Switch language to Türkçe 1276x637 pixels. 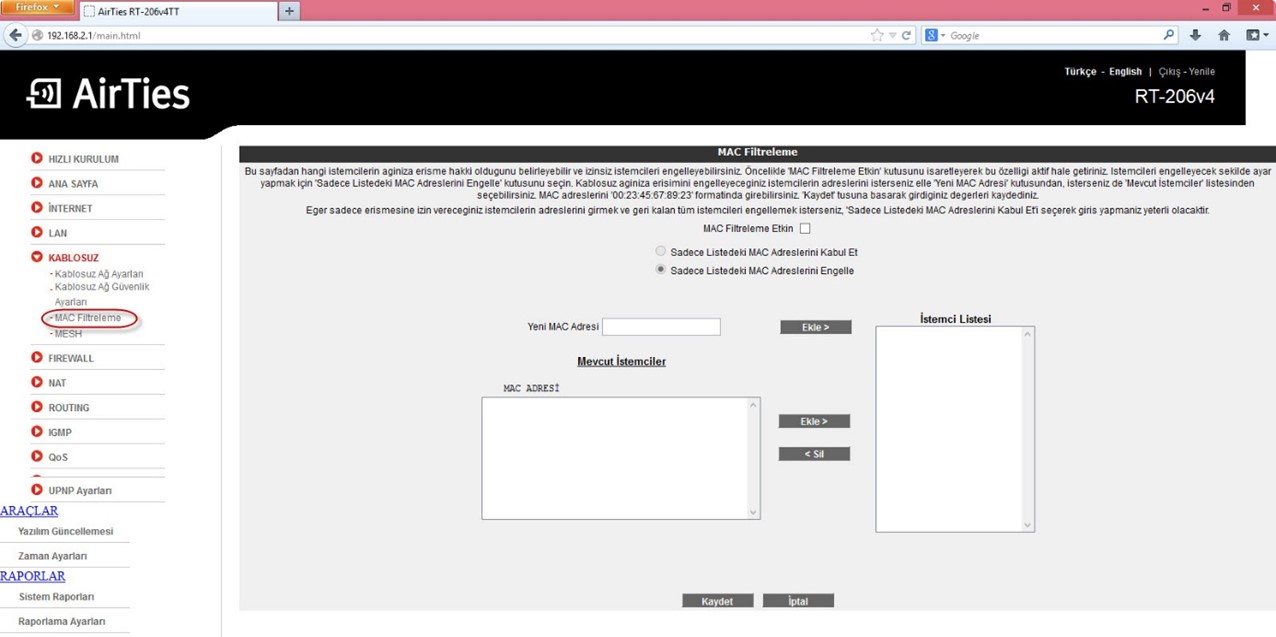click(x=1080, y=72)
